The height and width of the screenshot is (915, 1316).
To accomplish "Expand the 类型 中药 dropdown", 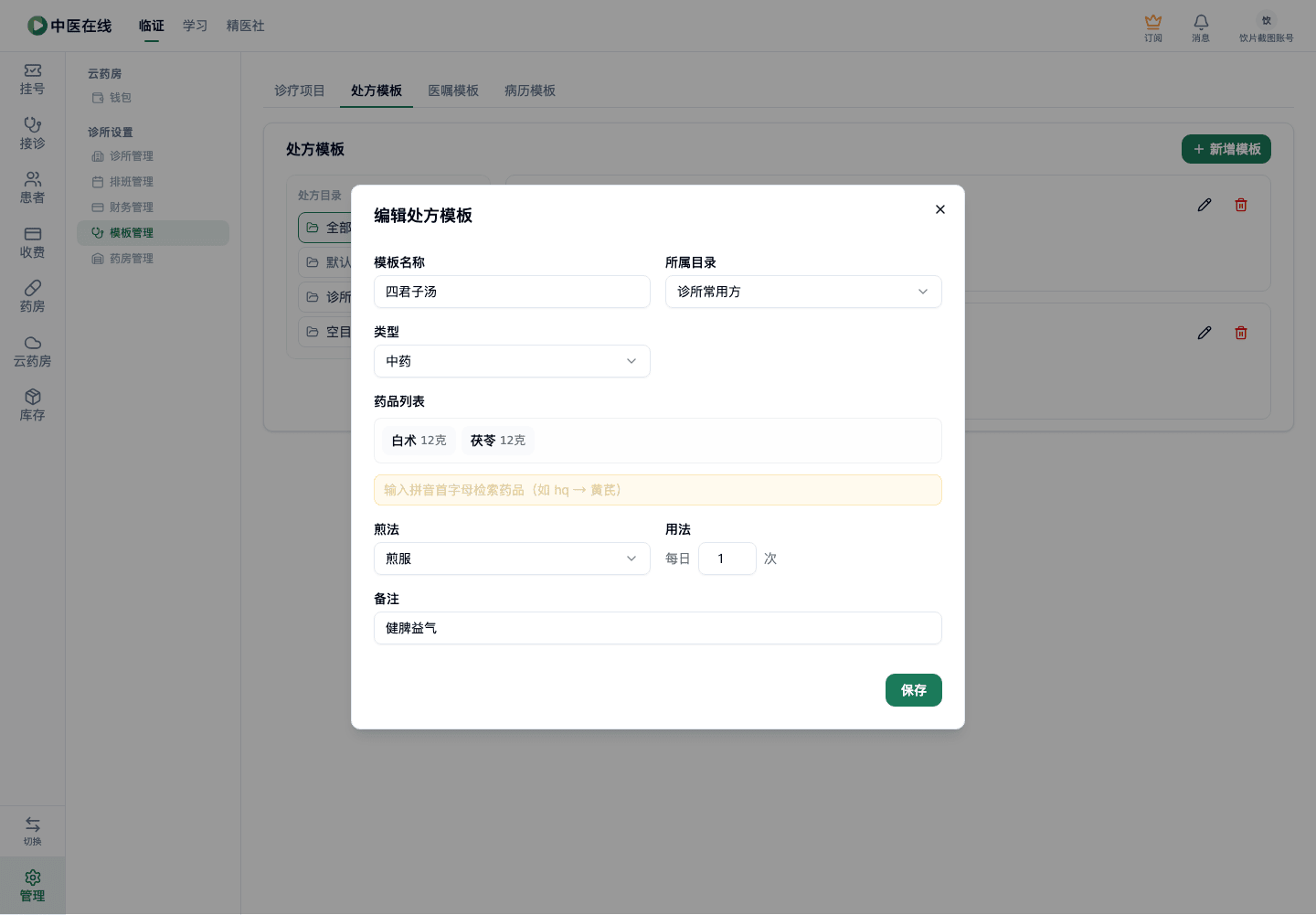I will [512, 361].
